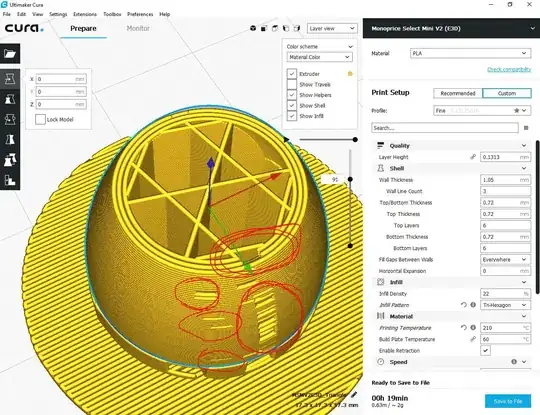
Task: Open Fill Gaps Between Walls dropdown
Action: click(x=506, y=259)
